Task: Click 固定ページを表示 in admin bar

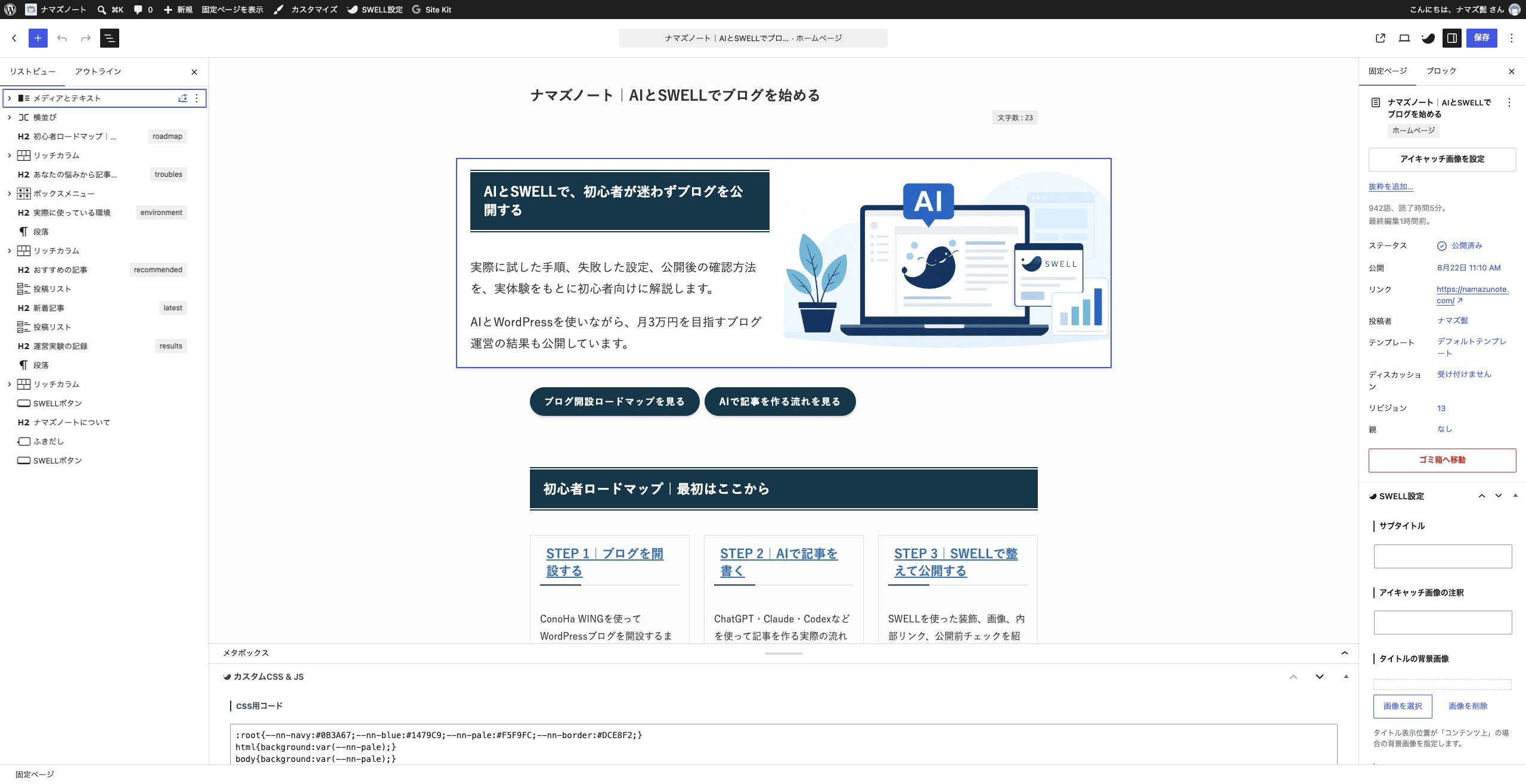Action: tap(232, 10)
